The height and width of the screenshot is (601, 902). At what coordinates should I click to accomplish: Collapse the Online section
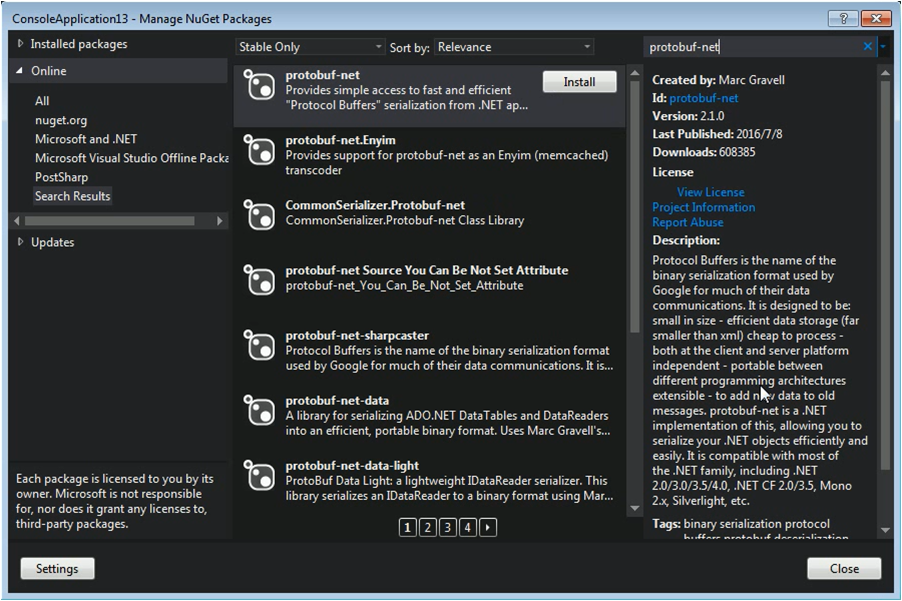(20, 70)
